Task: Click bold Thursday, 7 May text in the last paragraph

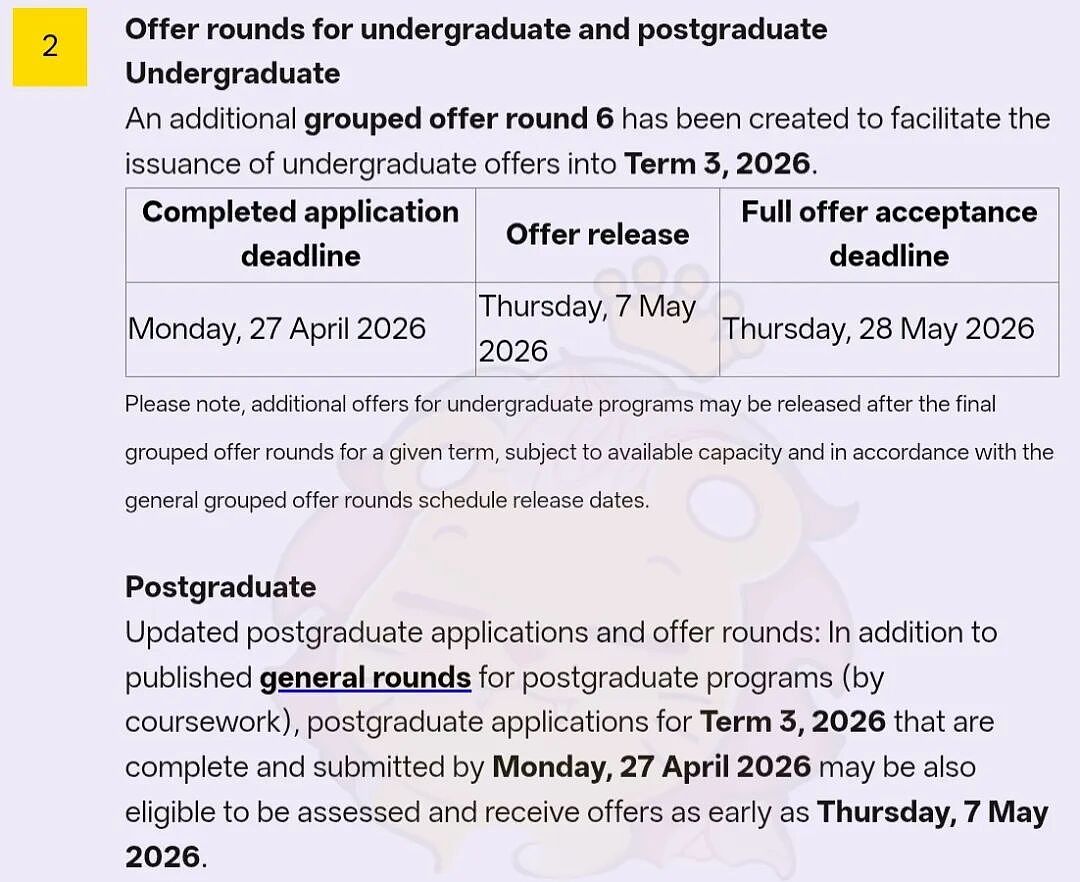Action: point(933,812)
